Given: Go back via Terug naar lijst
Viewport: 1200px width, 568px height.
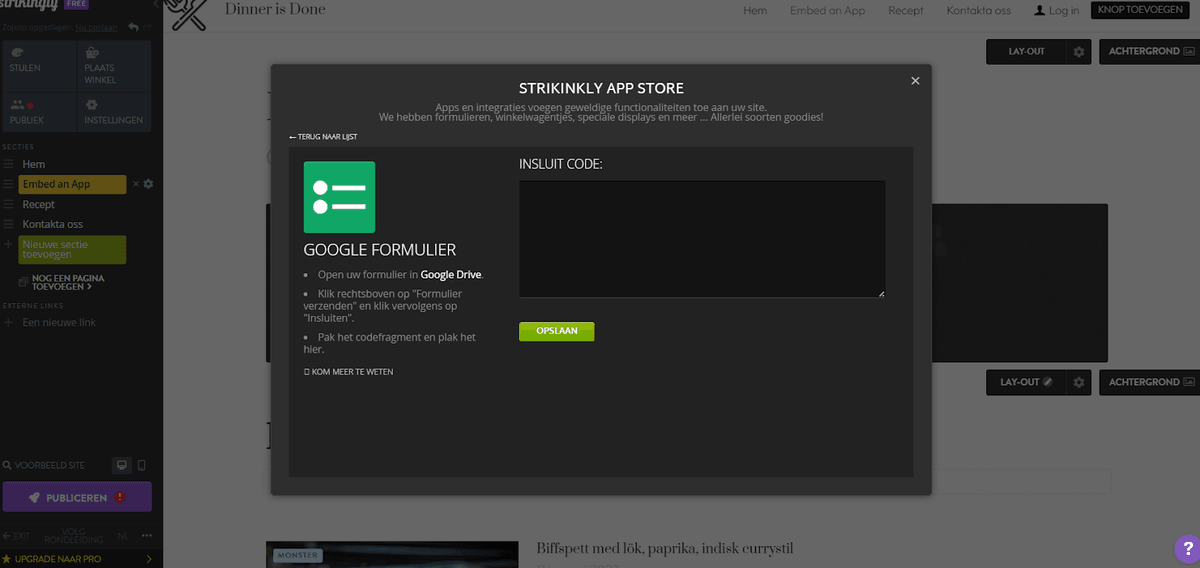Looking at the screenshot, I should [x=323, y=136].
